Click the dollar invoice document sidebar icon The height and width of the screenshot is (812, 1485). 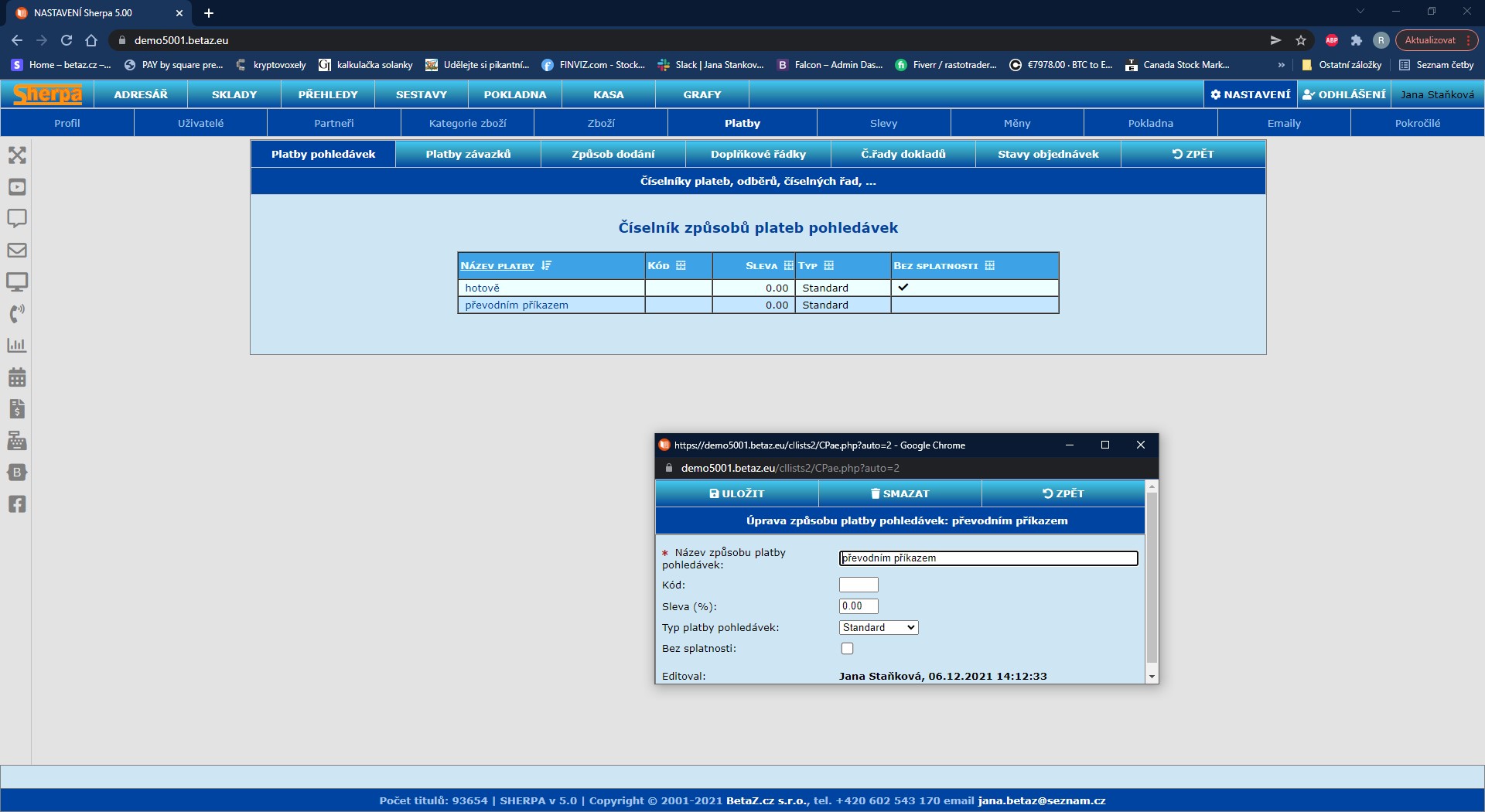[x=17, y=409]
